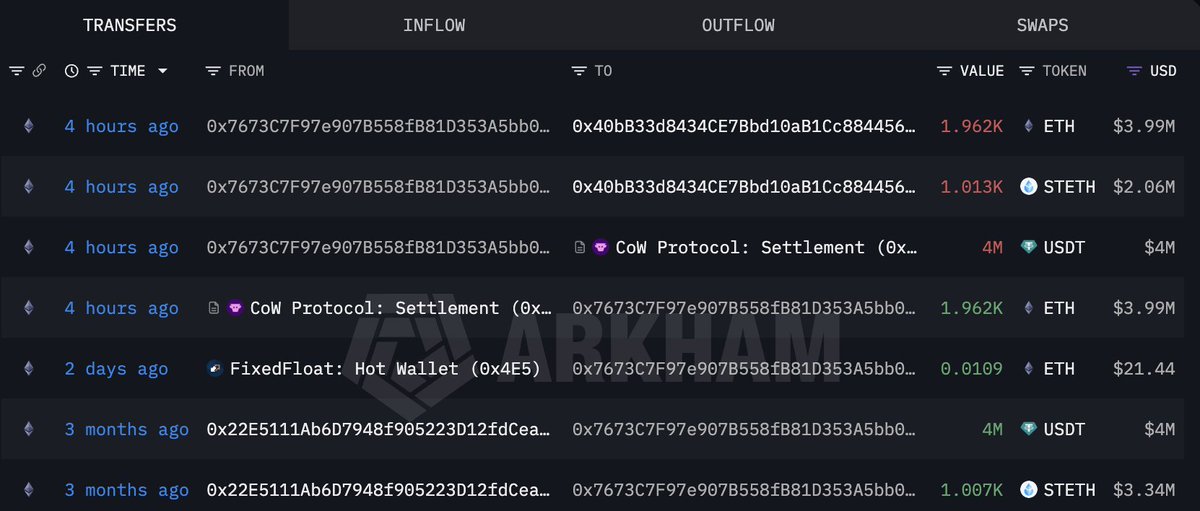Screen dimensions: 1200x511
Task: Click the CoW Protocol icon in TO column
Action: click(x=601, y=248)
